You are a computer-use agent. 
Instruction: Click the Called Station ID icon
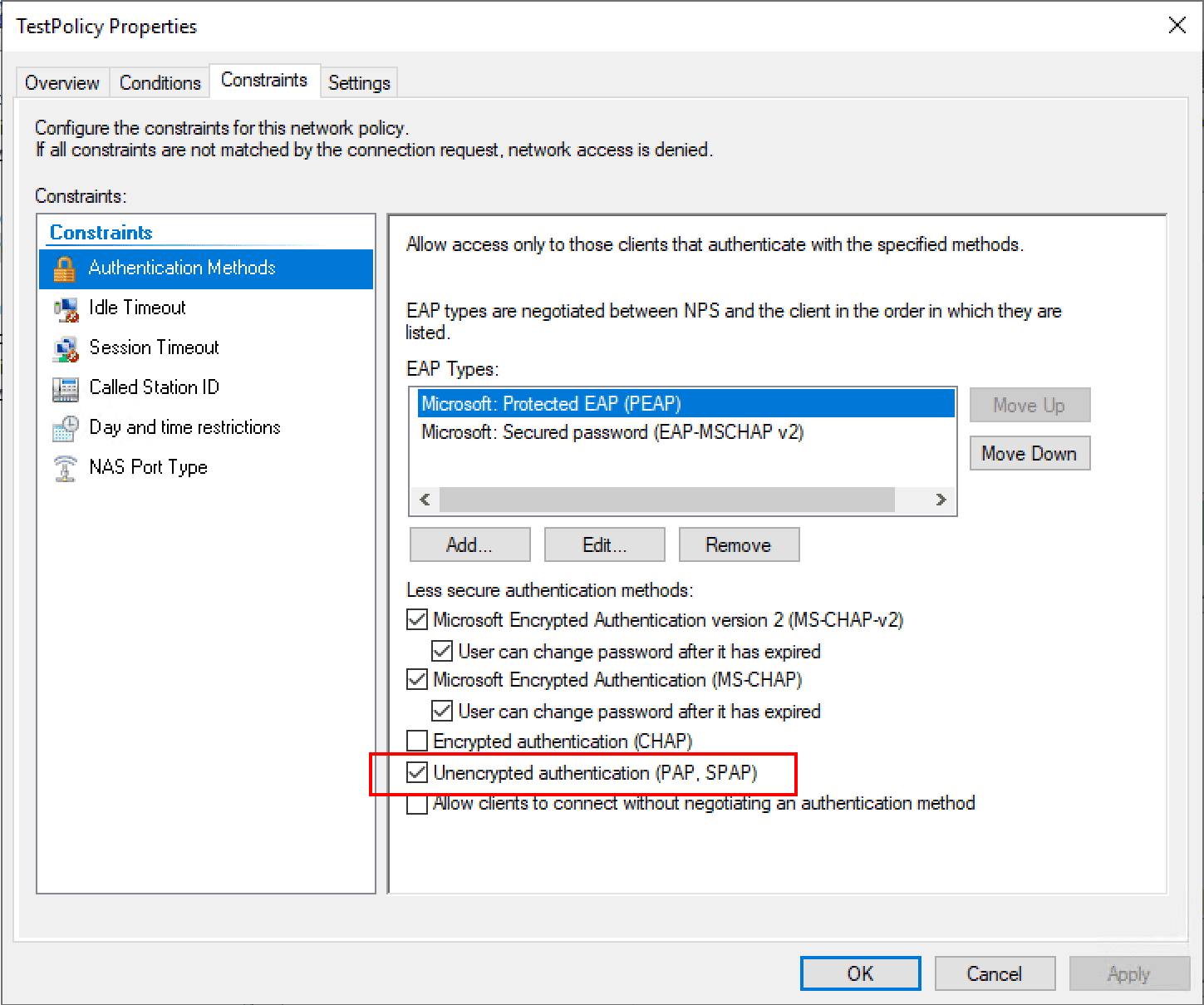coord(65,388)
